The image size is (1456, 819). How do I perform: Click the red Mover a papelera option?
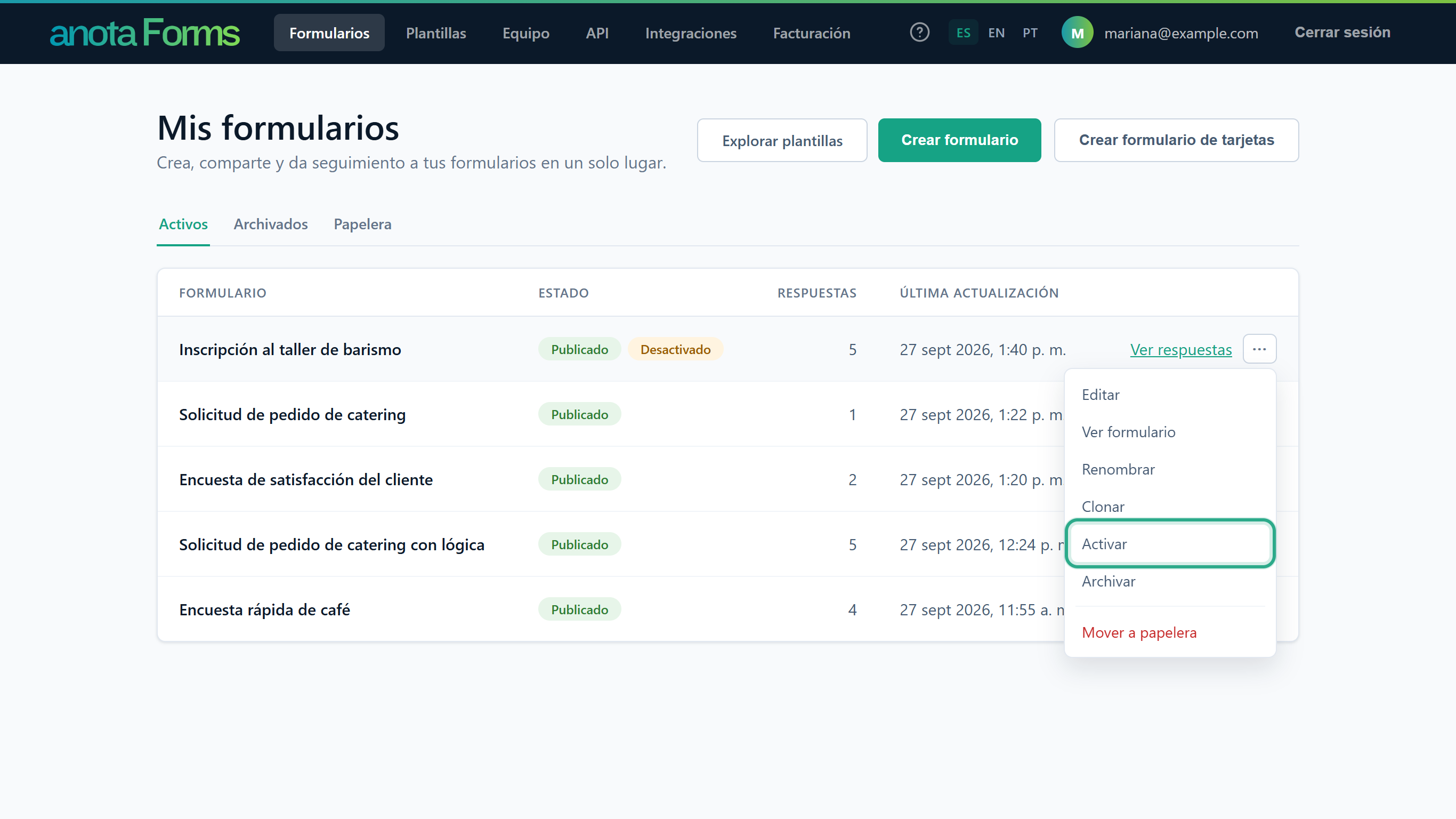(x=1170, y=632)
